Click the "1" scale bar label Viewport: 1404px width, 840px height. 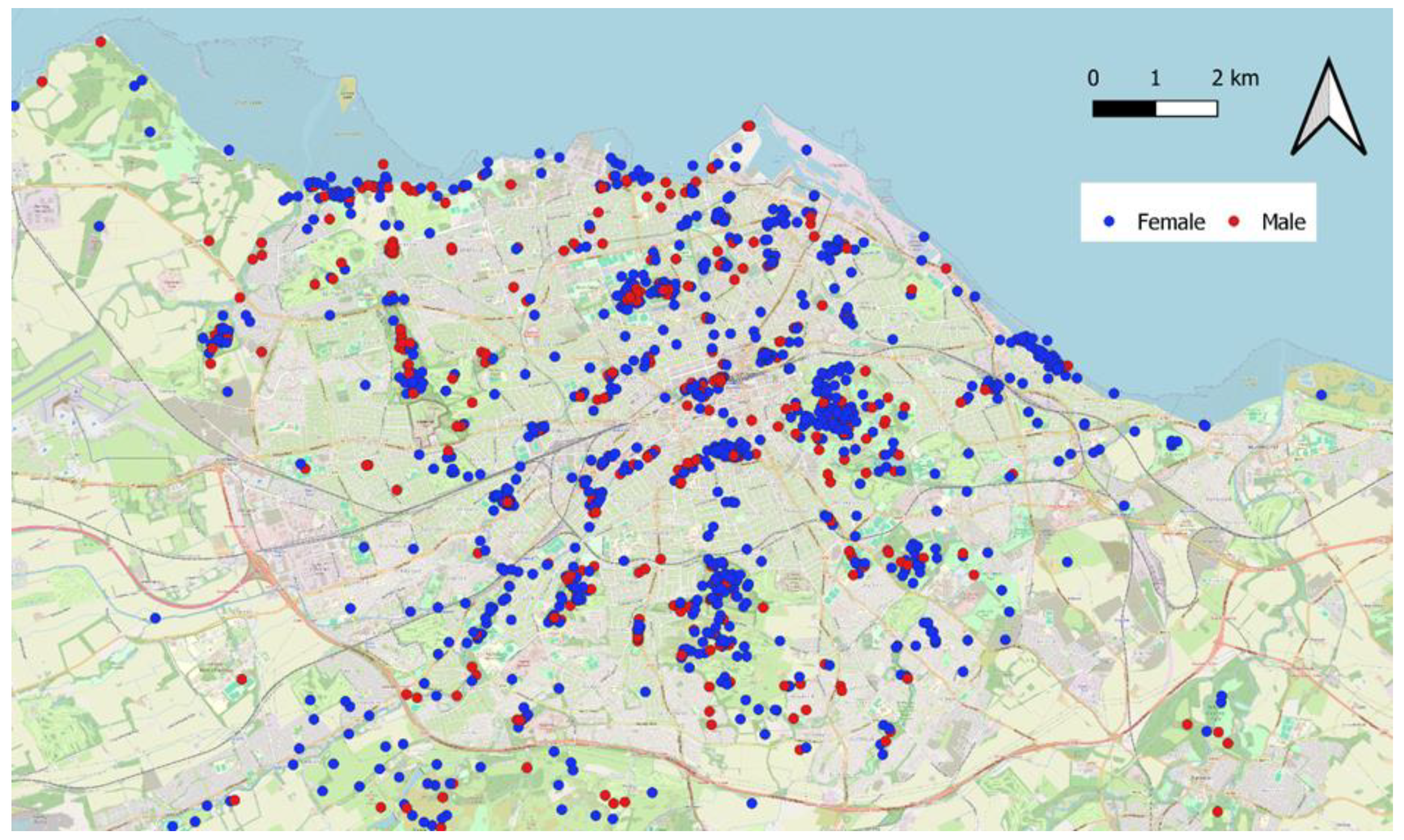tap(1155, 78)
